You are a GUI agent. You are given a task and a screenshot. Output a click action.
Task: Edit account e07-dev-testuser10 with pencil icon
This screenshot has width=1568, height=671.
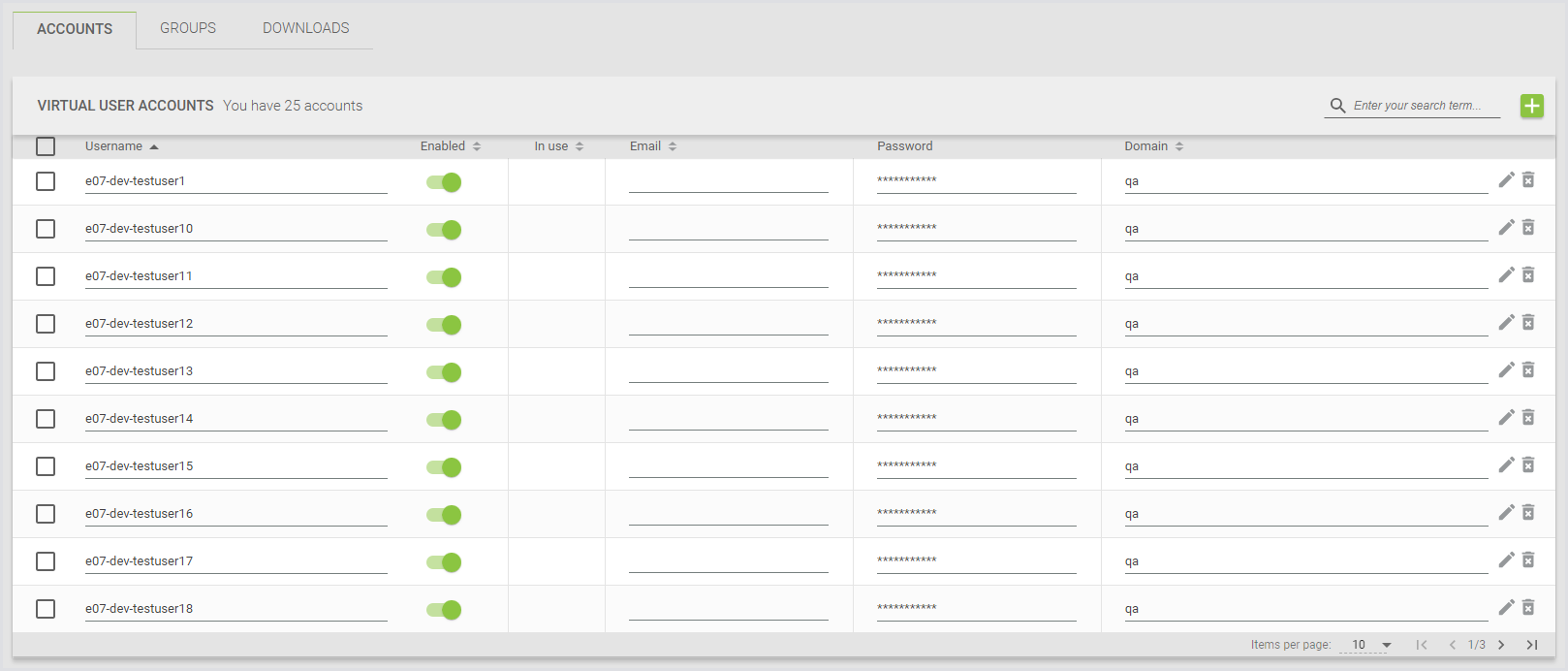(x=1506, y=227)
